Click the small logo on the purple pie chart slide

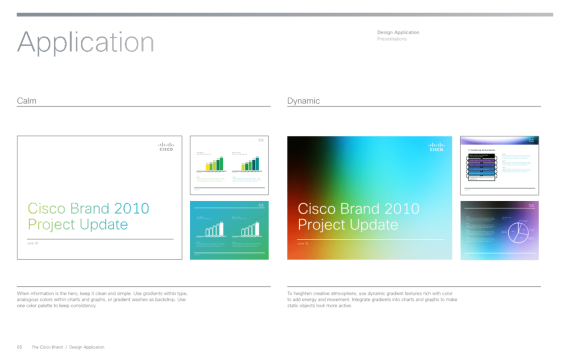pyautogui.click(x=531, y=206)
